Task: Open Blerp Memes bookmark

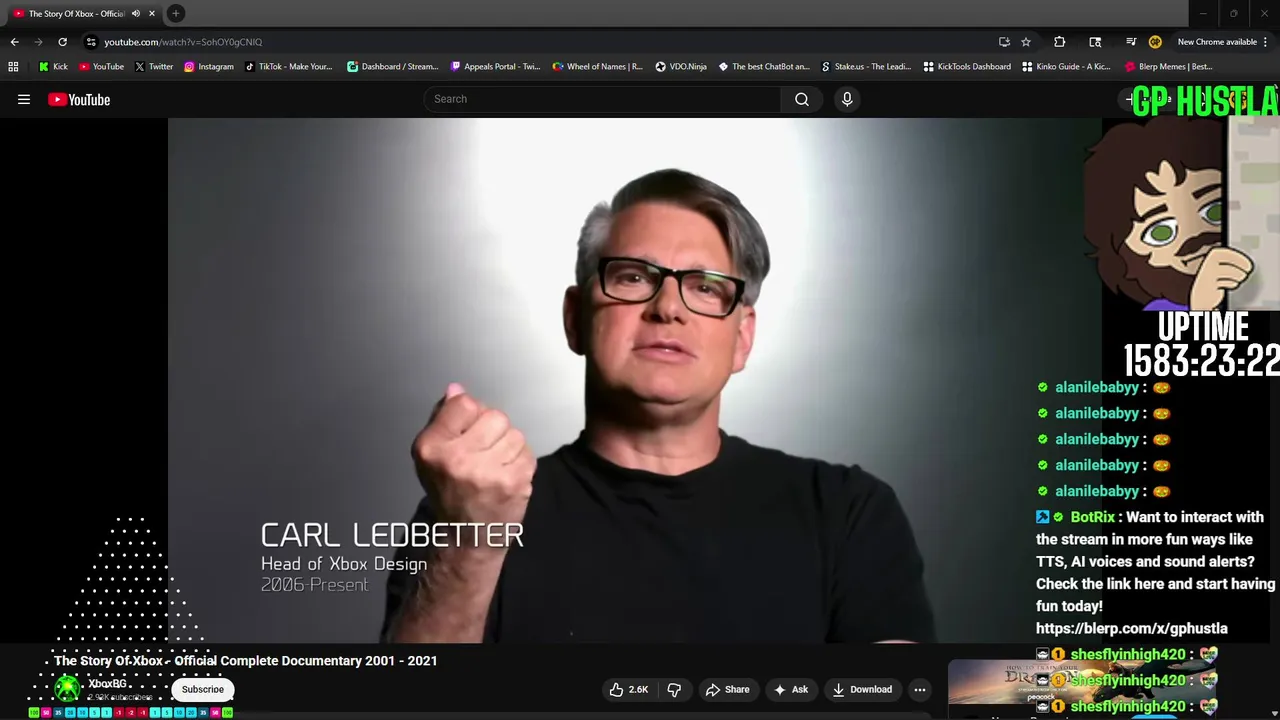Action: 1168,67
